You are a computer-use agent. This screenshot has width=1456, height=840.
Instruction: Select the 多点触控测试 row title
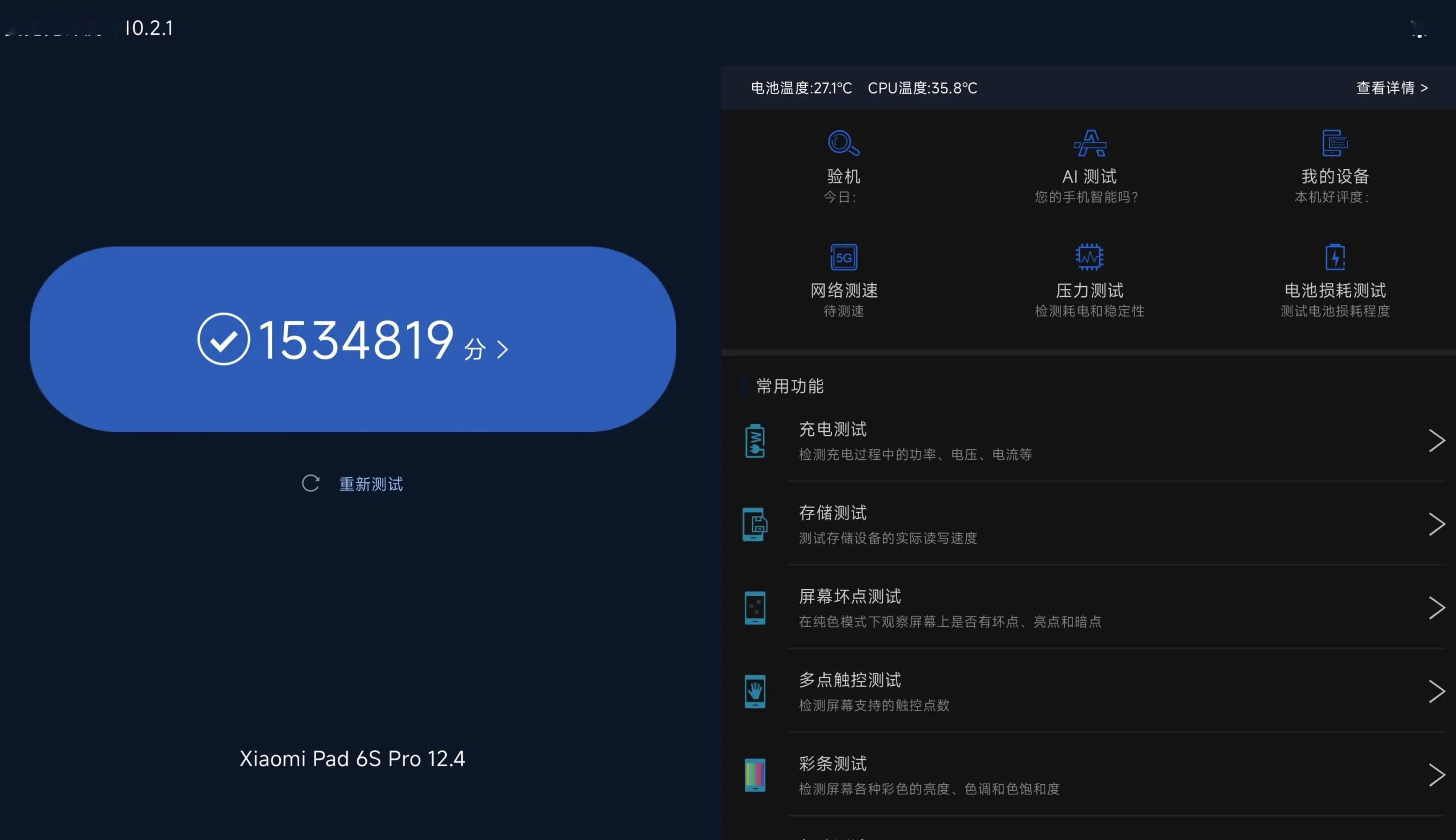point(850,680)
